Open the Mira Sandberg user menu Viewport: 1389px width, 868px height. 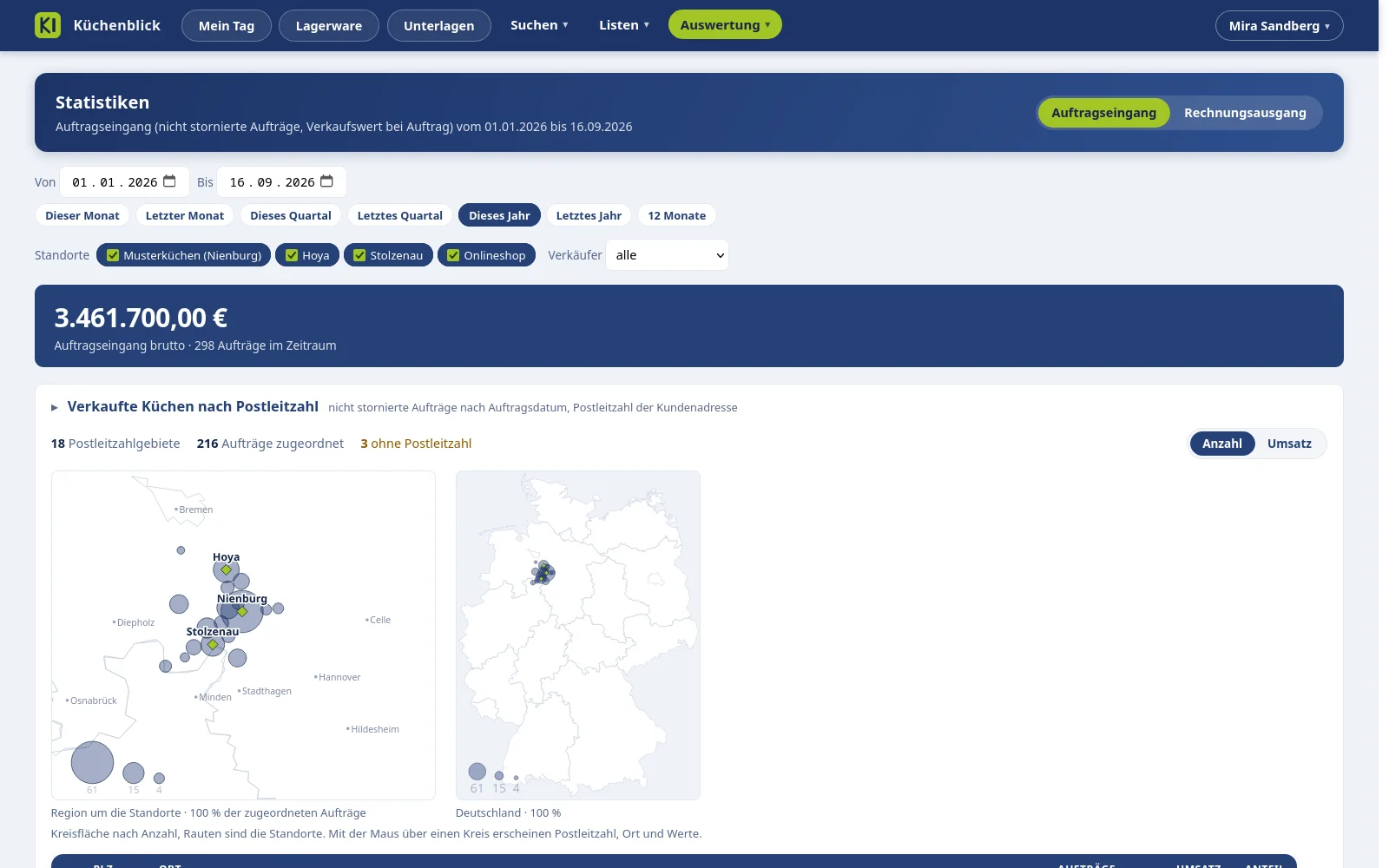click(1279, 26)
